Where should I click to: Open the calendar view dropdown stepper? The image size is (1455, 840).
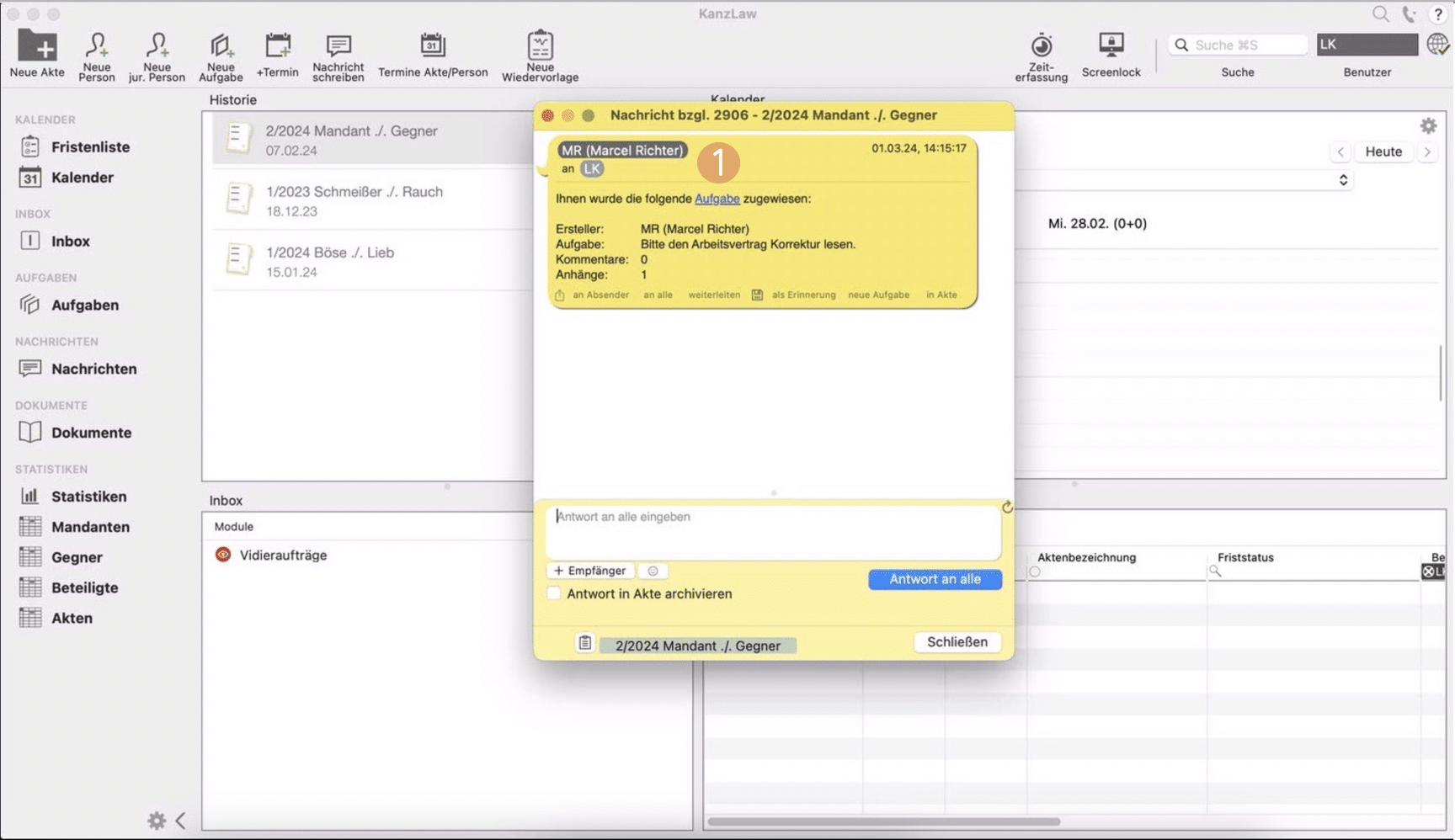point(1343,180)
